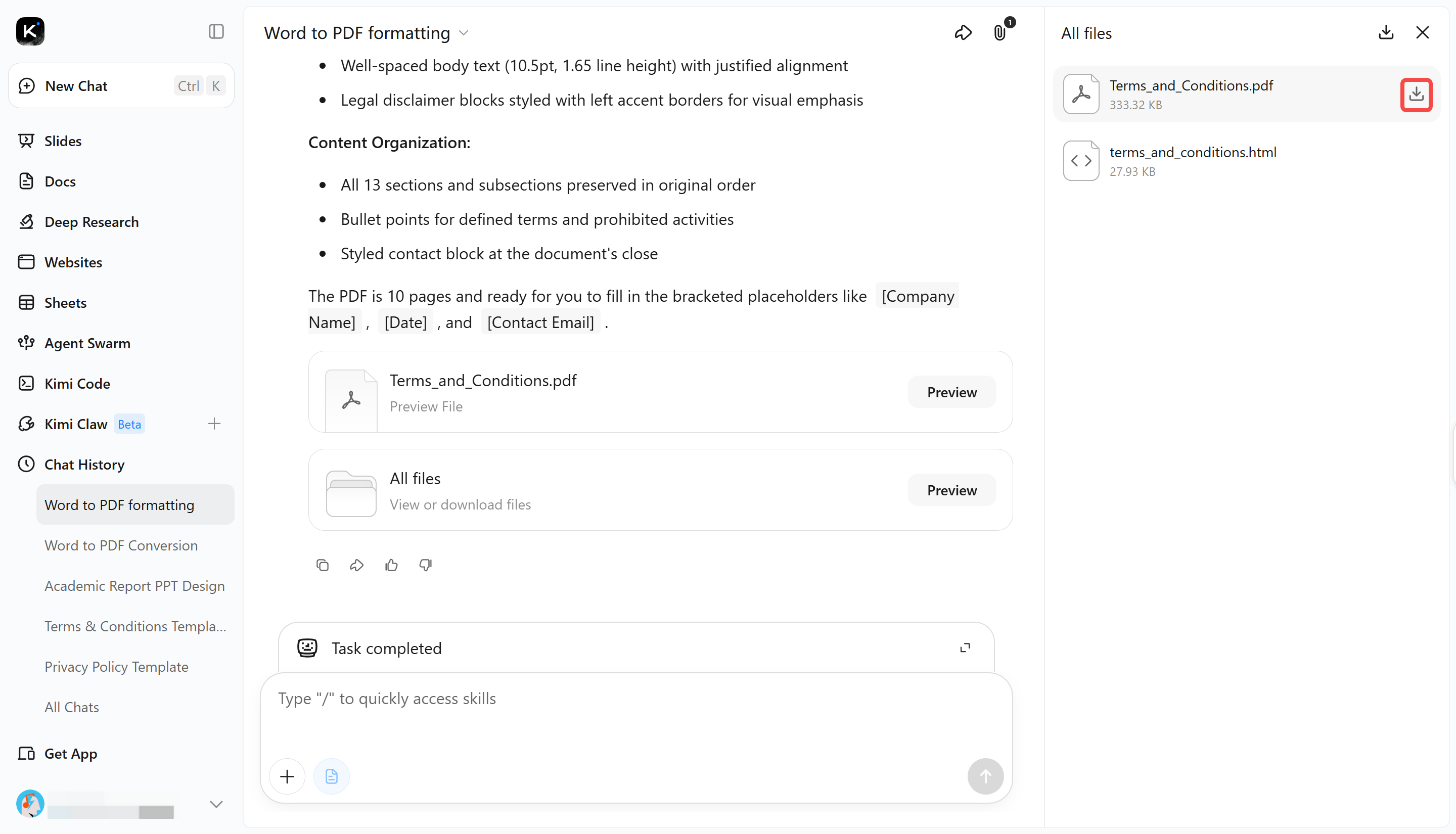Open the attachments paperclip icon
Screen dimensions: 1456x834
click(1000, 33)
